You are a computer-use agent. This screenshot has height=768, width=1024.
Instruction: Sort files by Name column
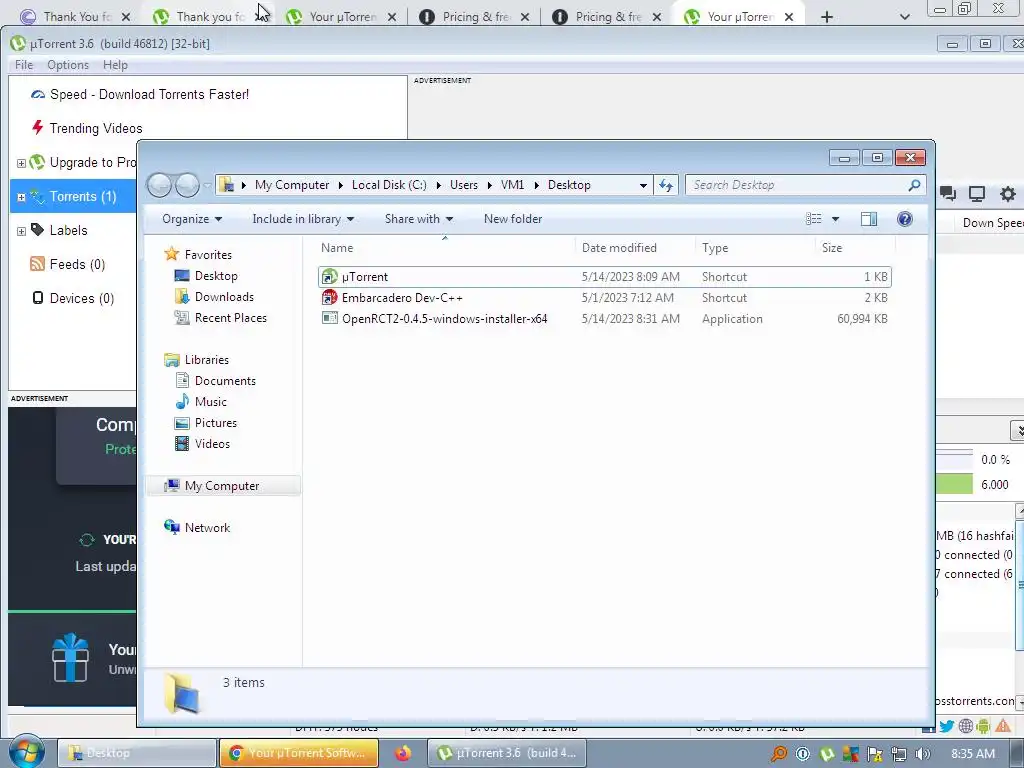[x=445, y=248]
